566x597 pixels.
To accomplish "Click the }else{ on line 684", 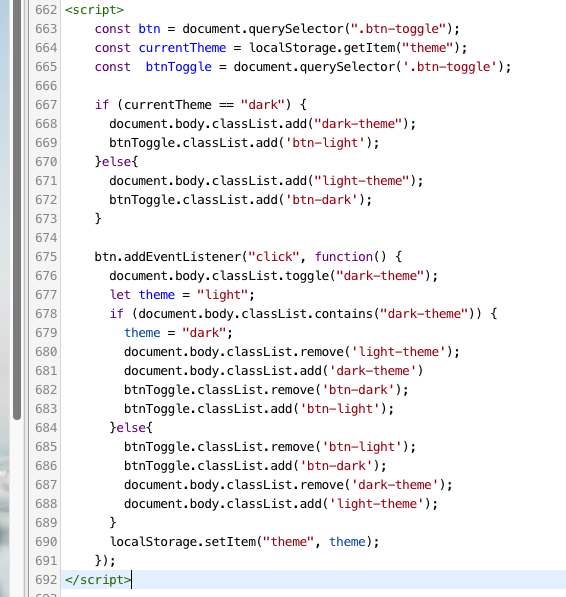I will click(x=131, y=428).
